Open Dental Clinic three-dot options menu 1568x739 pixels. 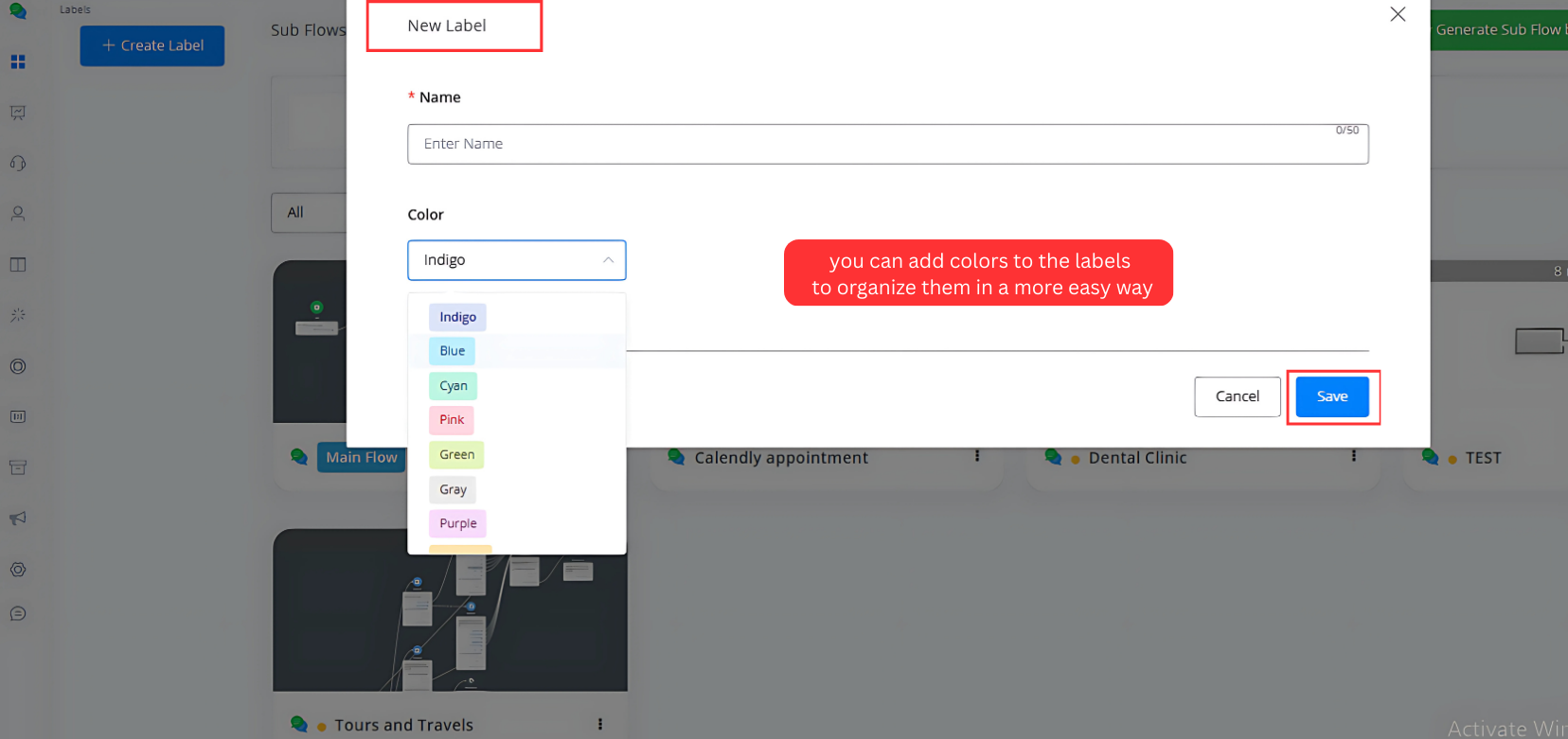(1354, 456)
